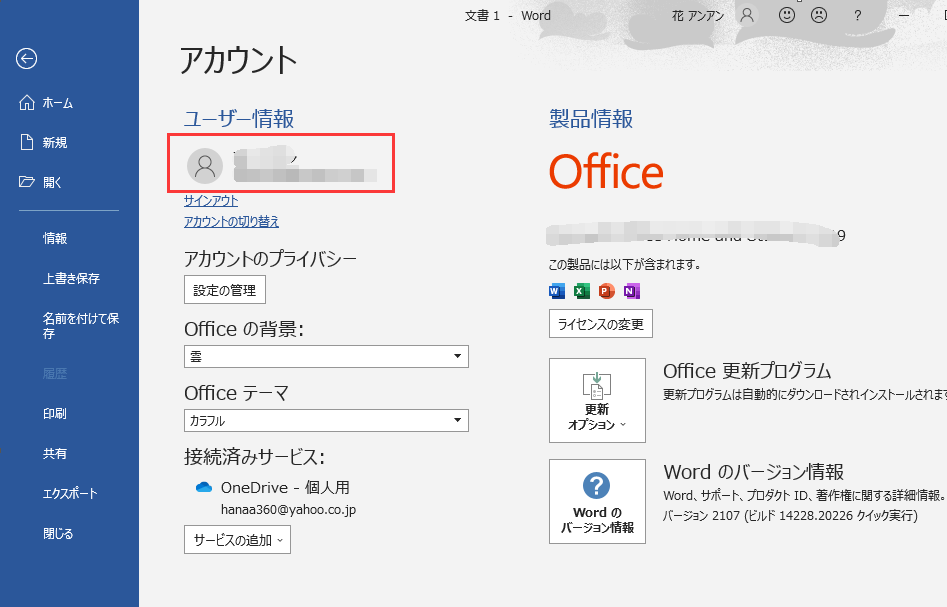Viewport: 947px width, 607px height.
Task: Send a frown feedback face icon
Action: click(x=819, y=15)
